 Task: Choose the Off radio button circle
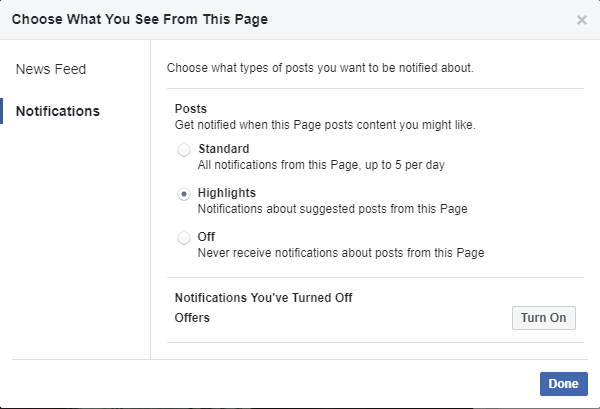click(x=184, y=238)
